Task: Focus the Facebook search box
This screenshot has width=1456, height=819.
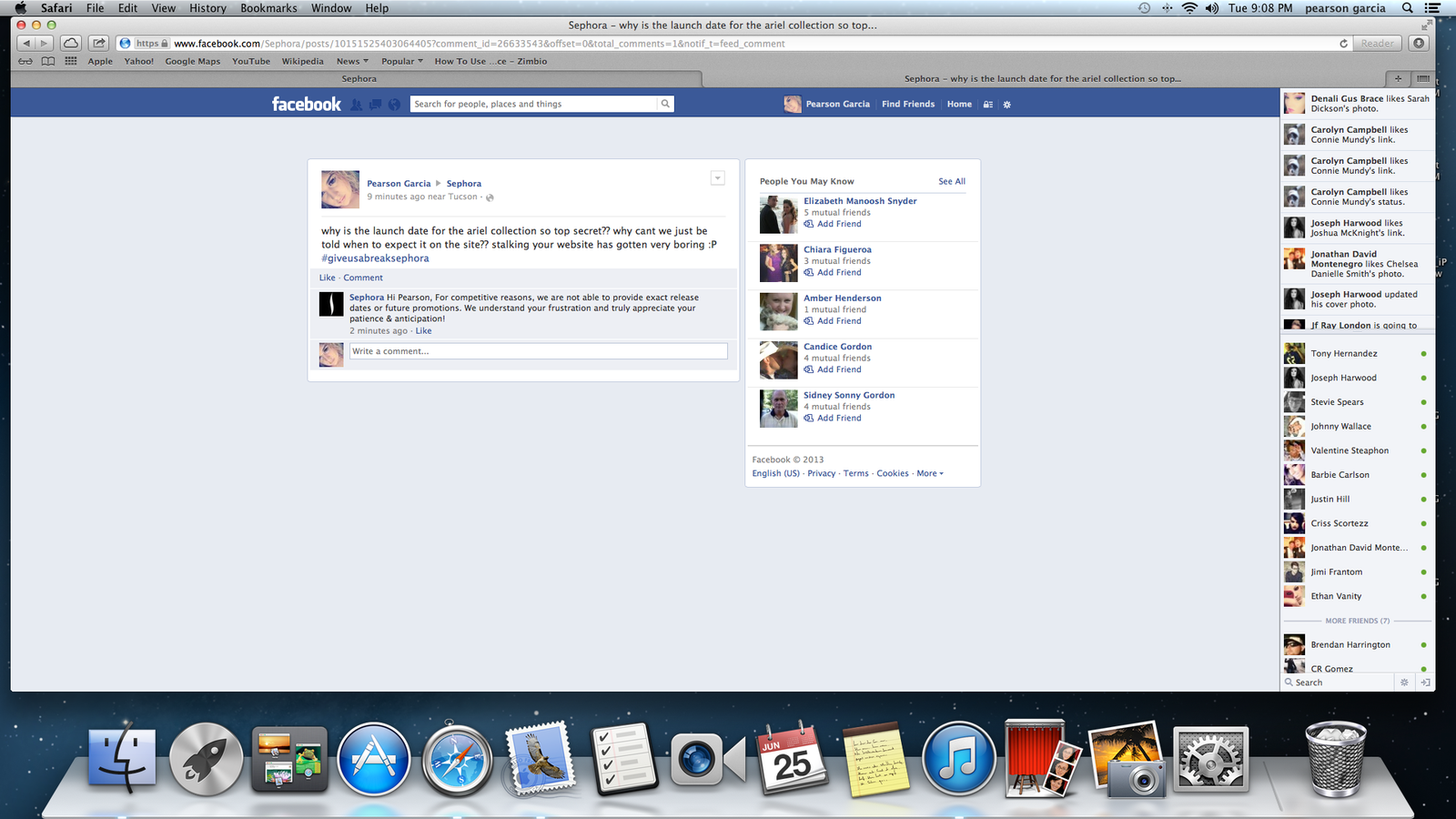Action: pyautogui.click(x=534, y=104)
